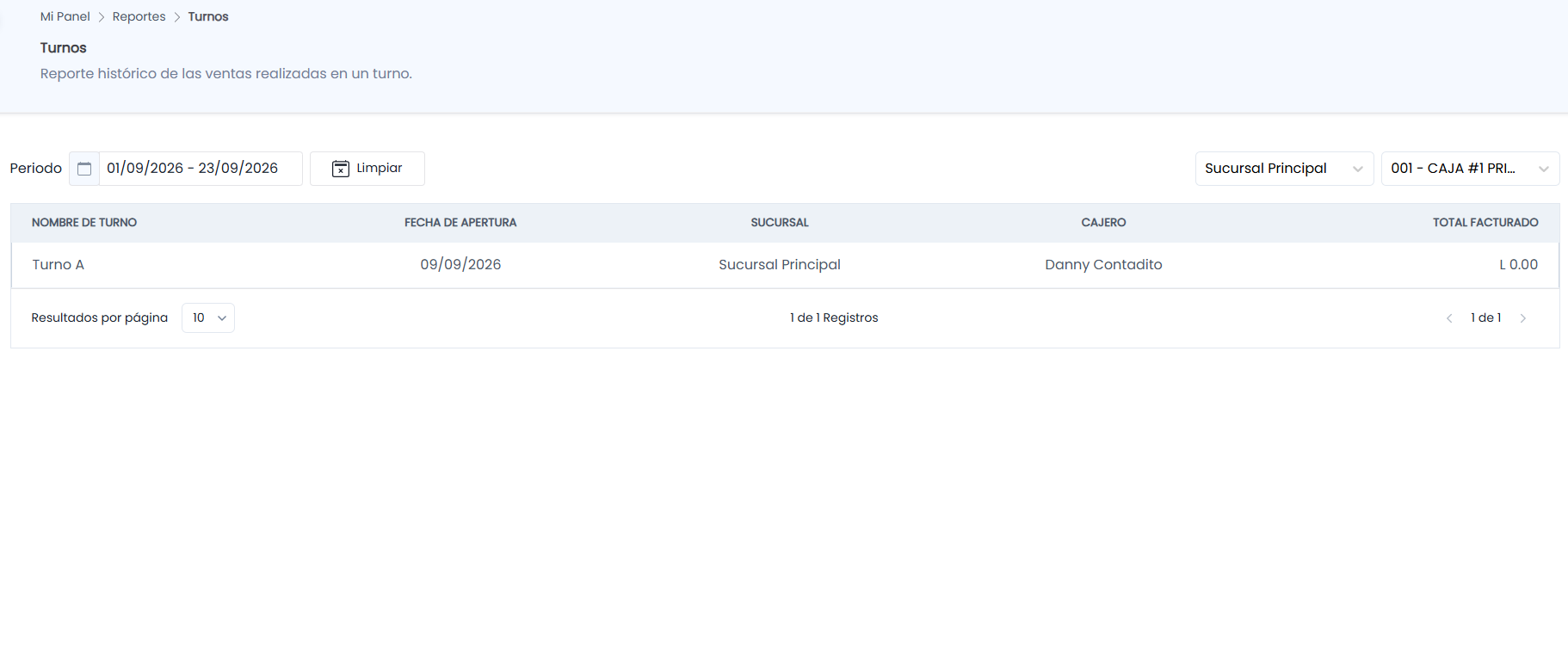
Task: Open the Sucursal Principal dropdown
Action: (1284, 169)
